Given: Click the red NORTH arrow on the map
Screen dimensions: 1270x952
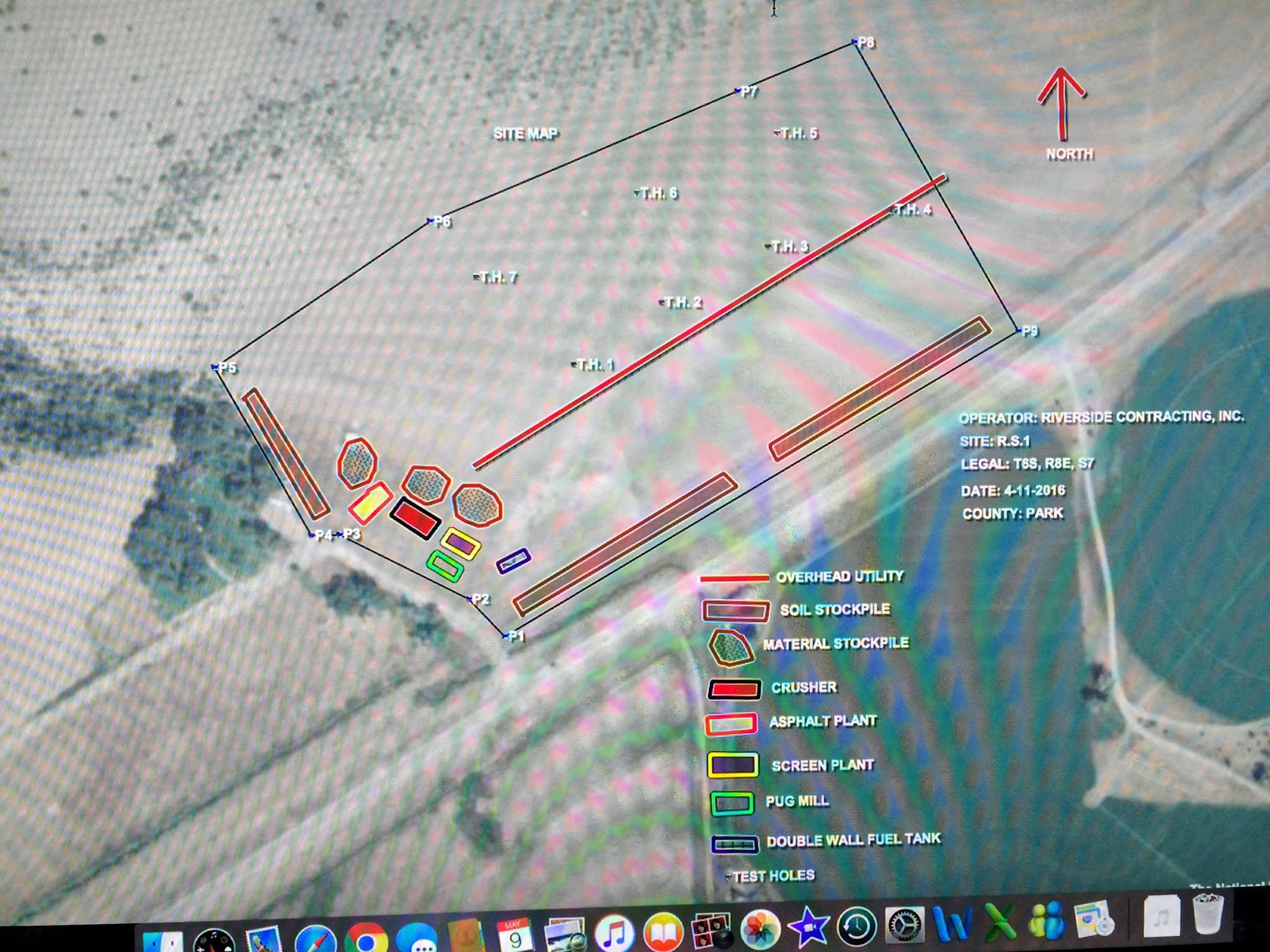Looking at the screenshot, I should point(1062,103).
